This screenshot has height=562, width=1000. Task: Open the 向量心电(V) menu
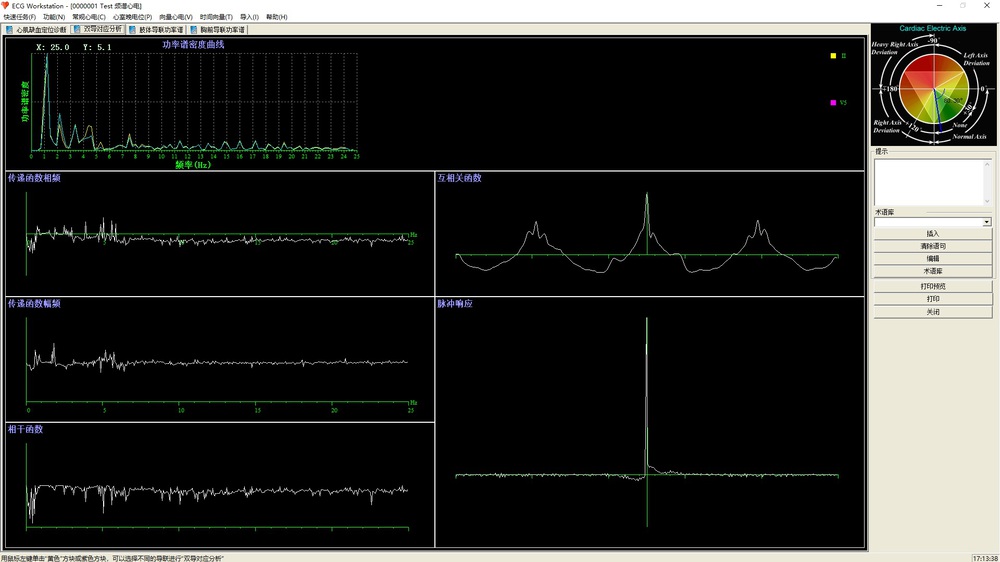click(176, 17)
